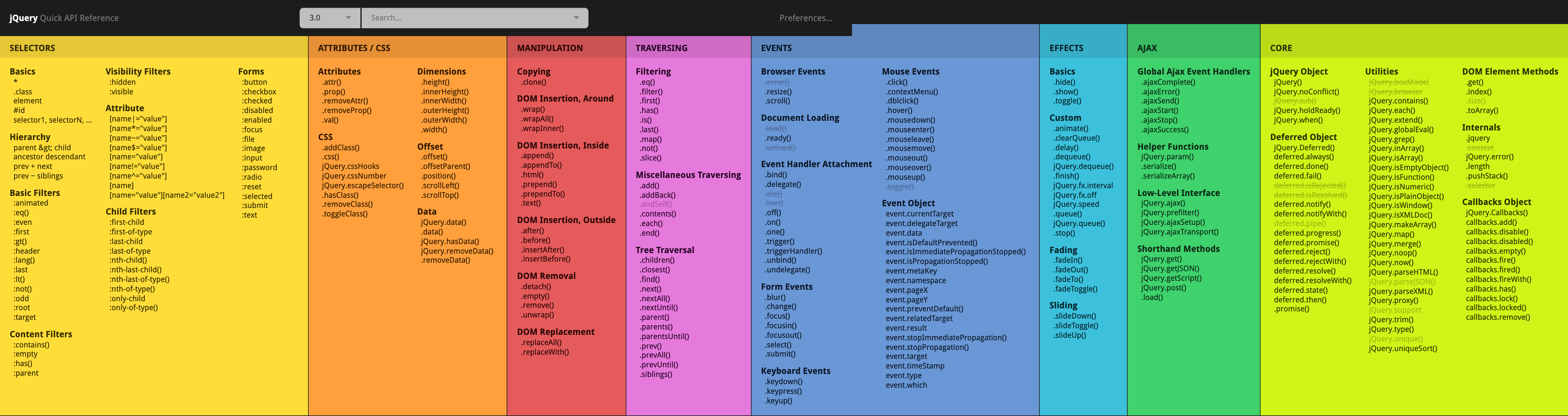Open the :hidden visibility filter entry
Viewport: 1568px width, 416px height.
(122, 82)
